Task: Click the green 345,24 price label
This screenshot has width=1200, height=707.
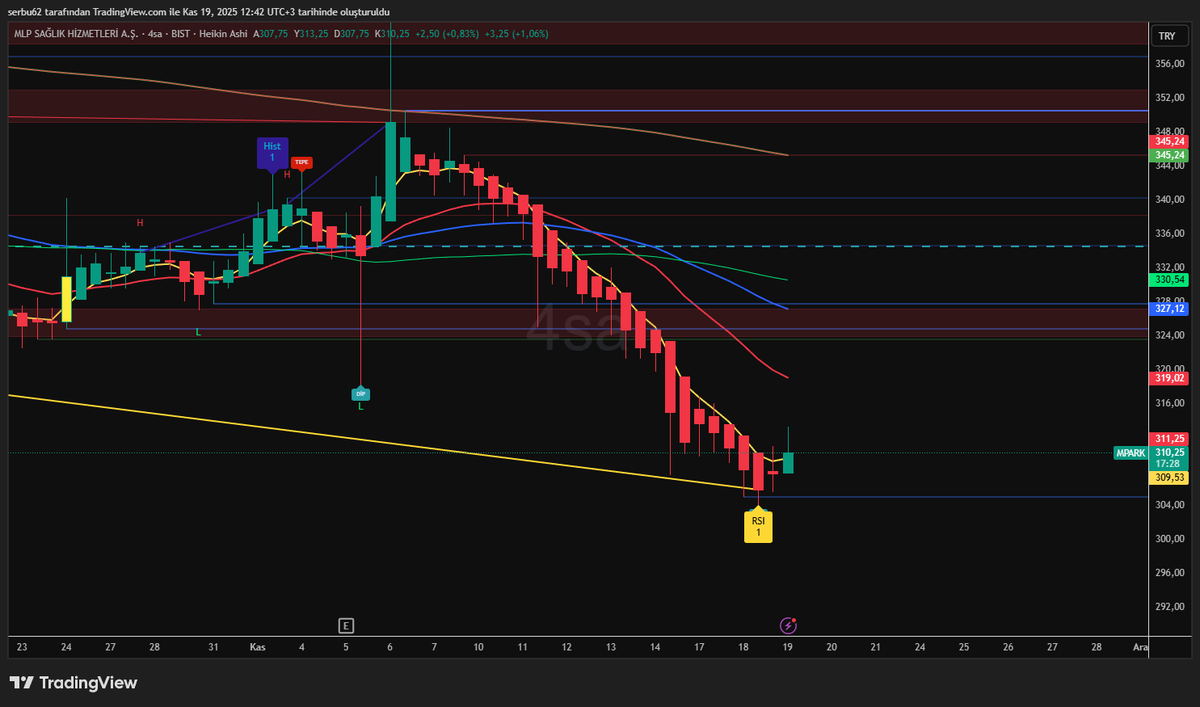Action: pos(1170,155)
